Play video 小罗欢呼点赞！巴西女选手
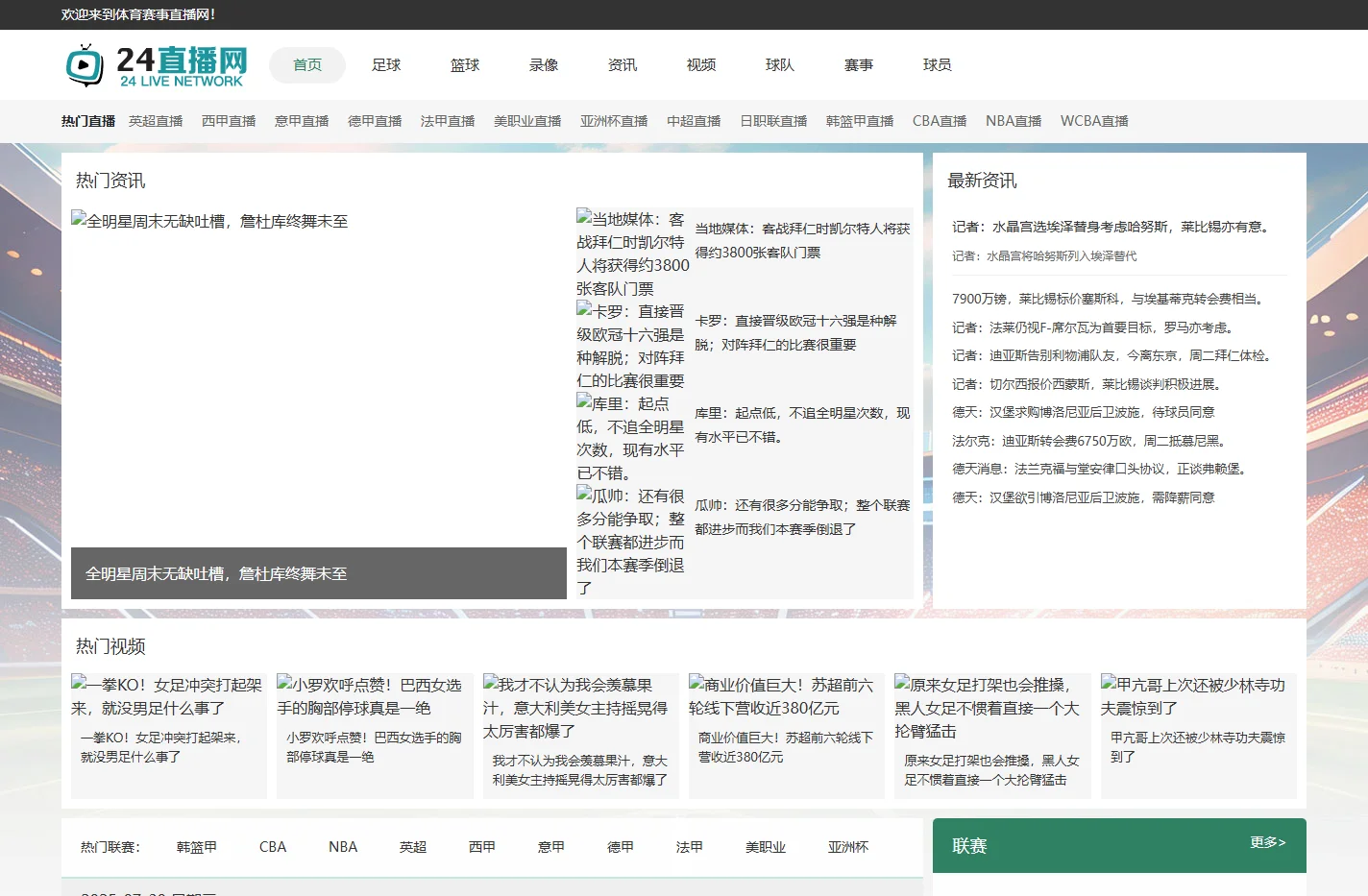Viewport: 1368px width, 896px height. [375, 736]
